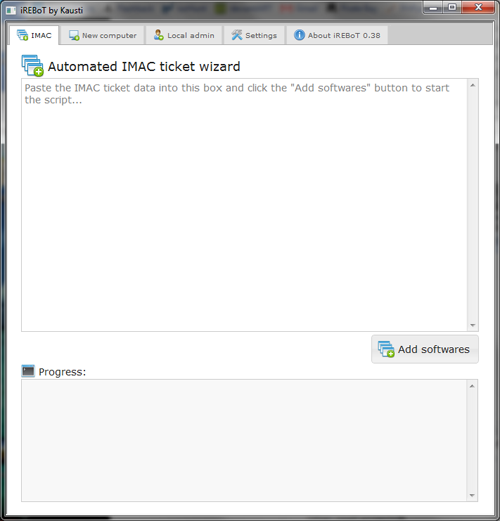
Task: Click inside the Progress output area
Action: point(244,440)
